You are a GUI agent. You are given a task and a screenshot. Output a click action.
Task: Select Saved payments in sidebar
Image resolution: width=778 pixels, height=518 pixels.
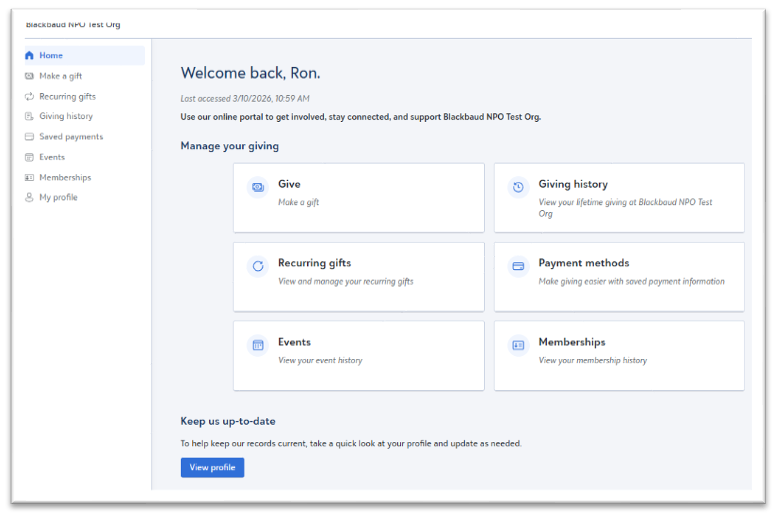[x=71, y=136]
